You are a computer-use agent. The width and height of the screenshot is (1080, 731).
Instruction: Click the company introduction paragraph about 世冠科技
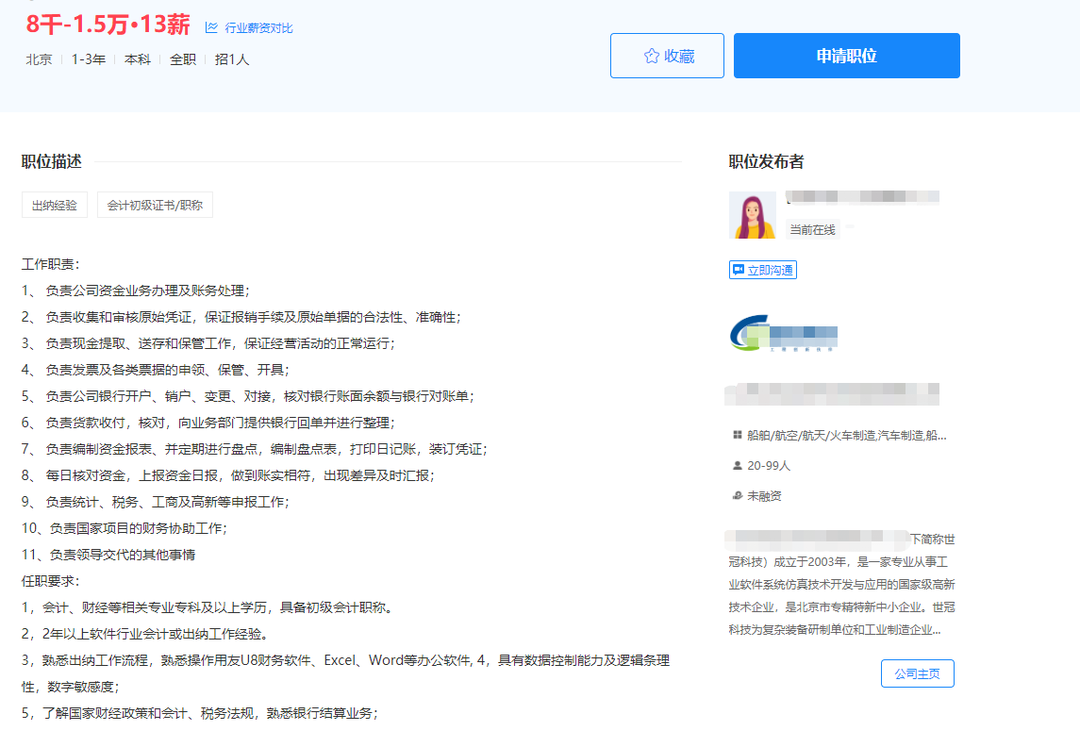point(842,584)
